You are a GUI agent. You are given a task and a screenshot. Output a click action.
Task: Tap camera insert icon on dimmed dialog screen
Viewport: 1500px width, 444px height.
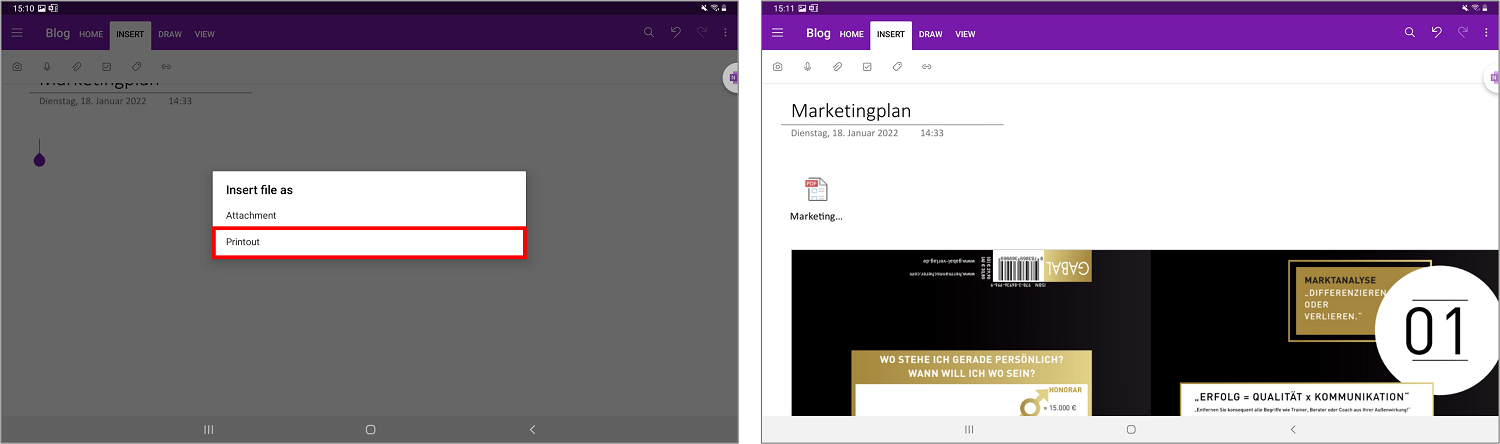(x=17, y=67)
